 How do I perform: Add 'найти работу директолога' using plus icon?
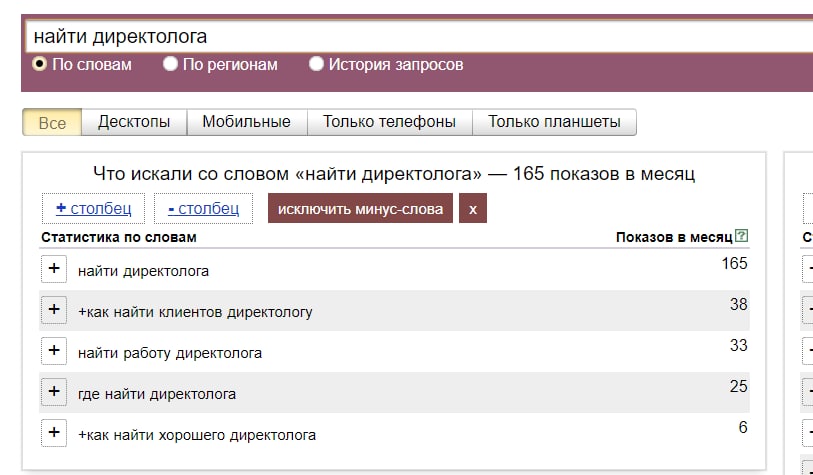point(54,351)
